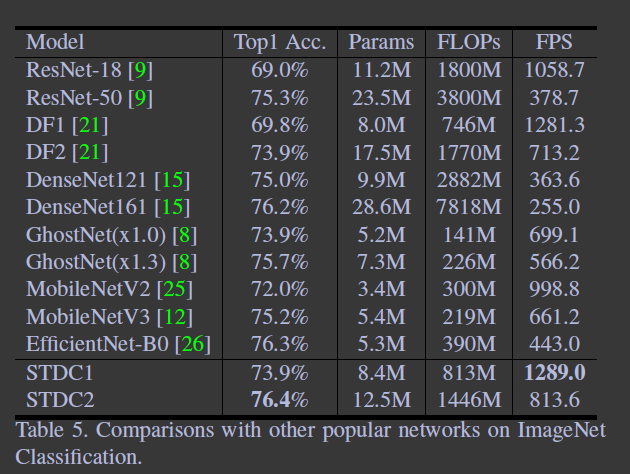This screenshot has height=474, width=630.
Task: Open citation 9 next to ResNet-50
Action: pos(140,98)
